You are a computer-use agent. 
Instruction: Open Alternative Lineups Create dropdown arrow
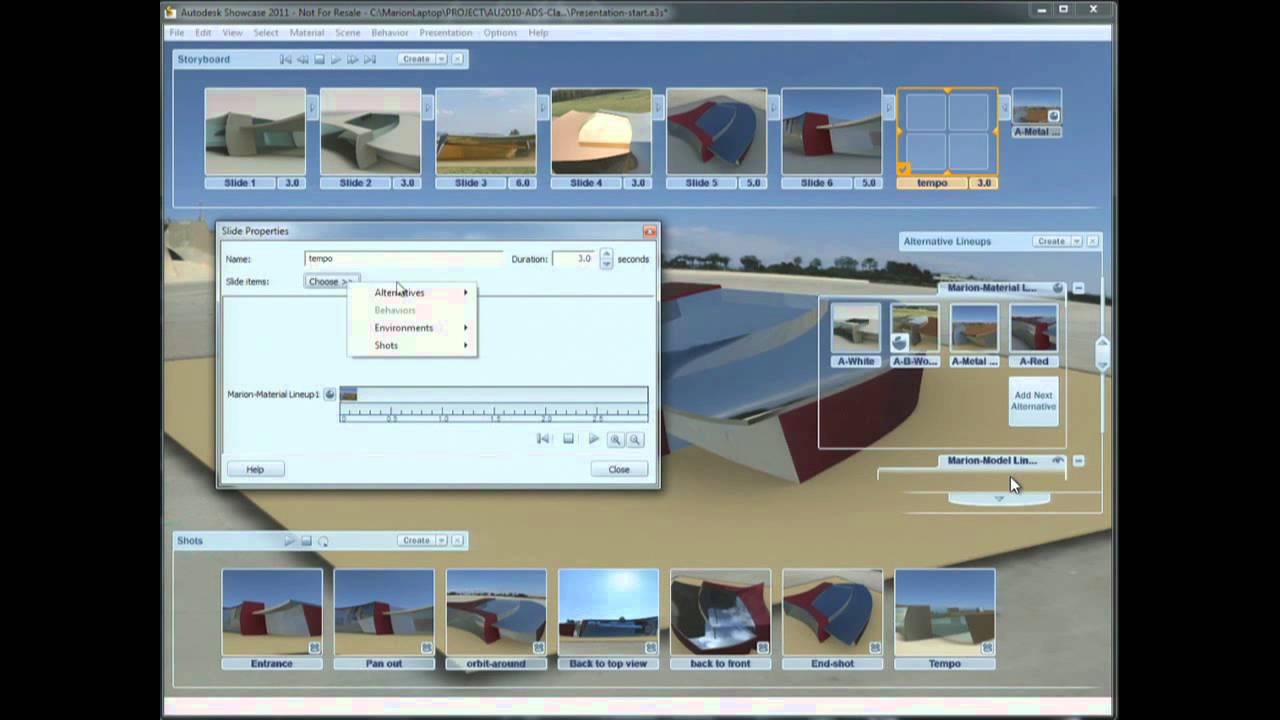tap(1076, 241)
